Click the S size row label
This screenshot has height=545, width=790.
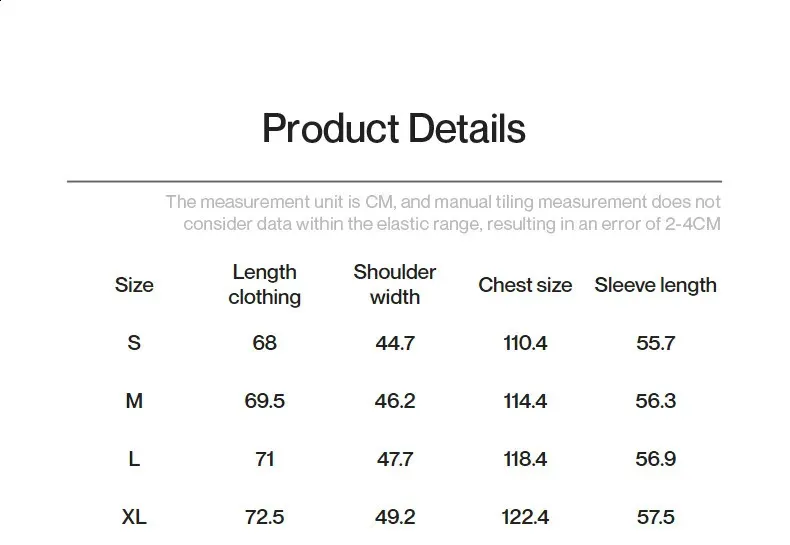134,343
